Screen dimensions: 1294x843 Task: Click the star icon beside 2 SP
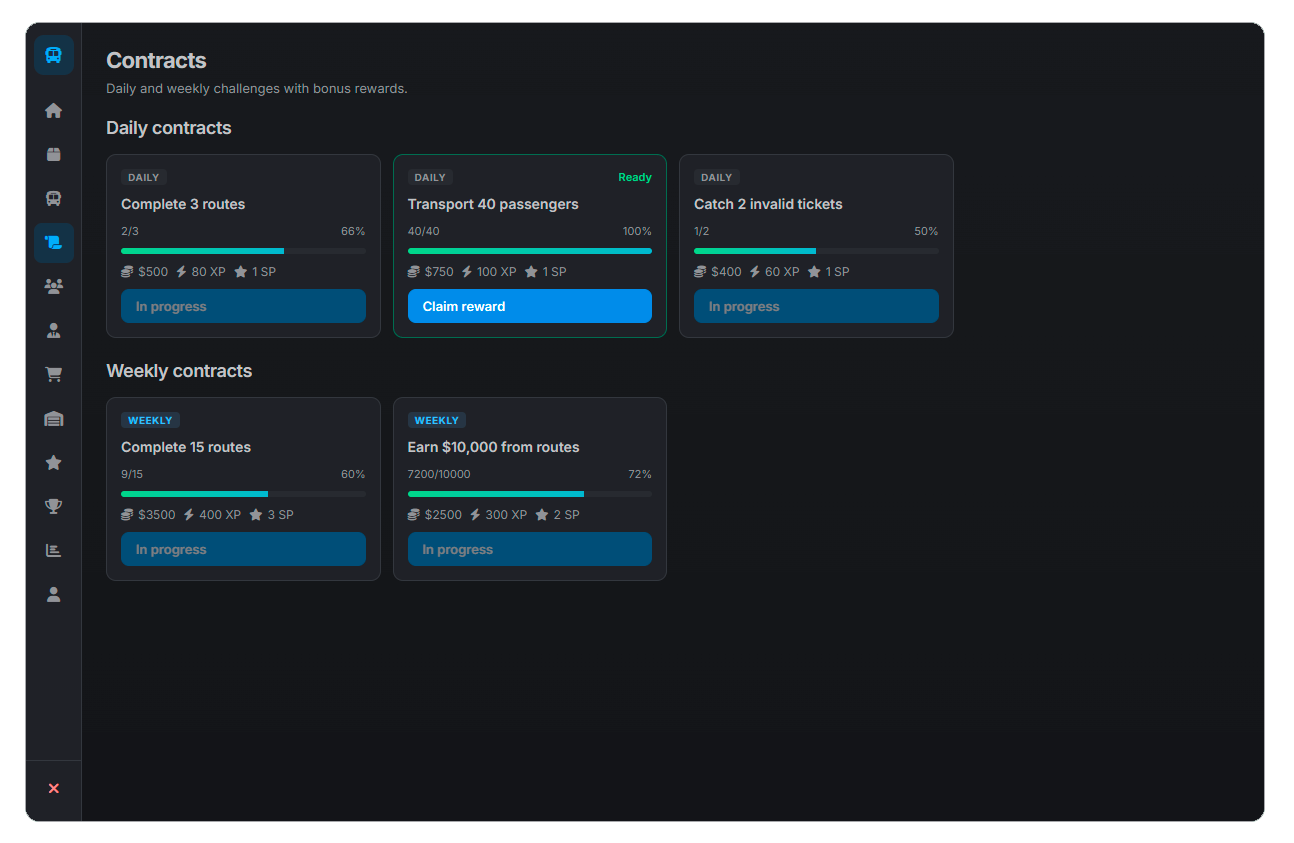(542, 515)
